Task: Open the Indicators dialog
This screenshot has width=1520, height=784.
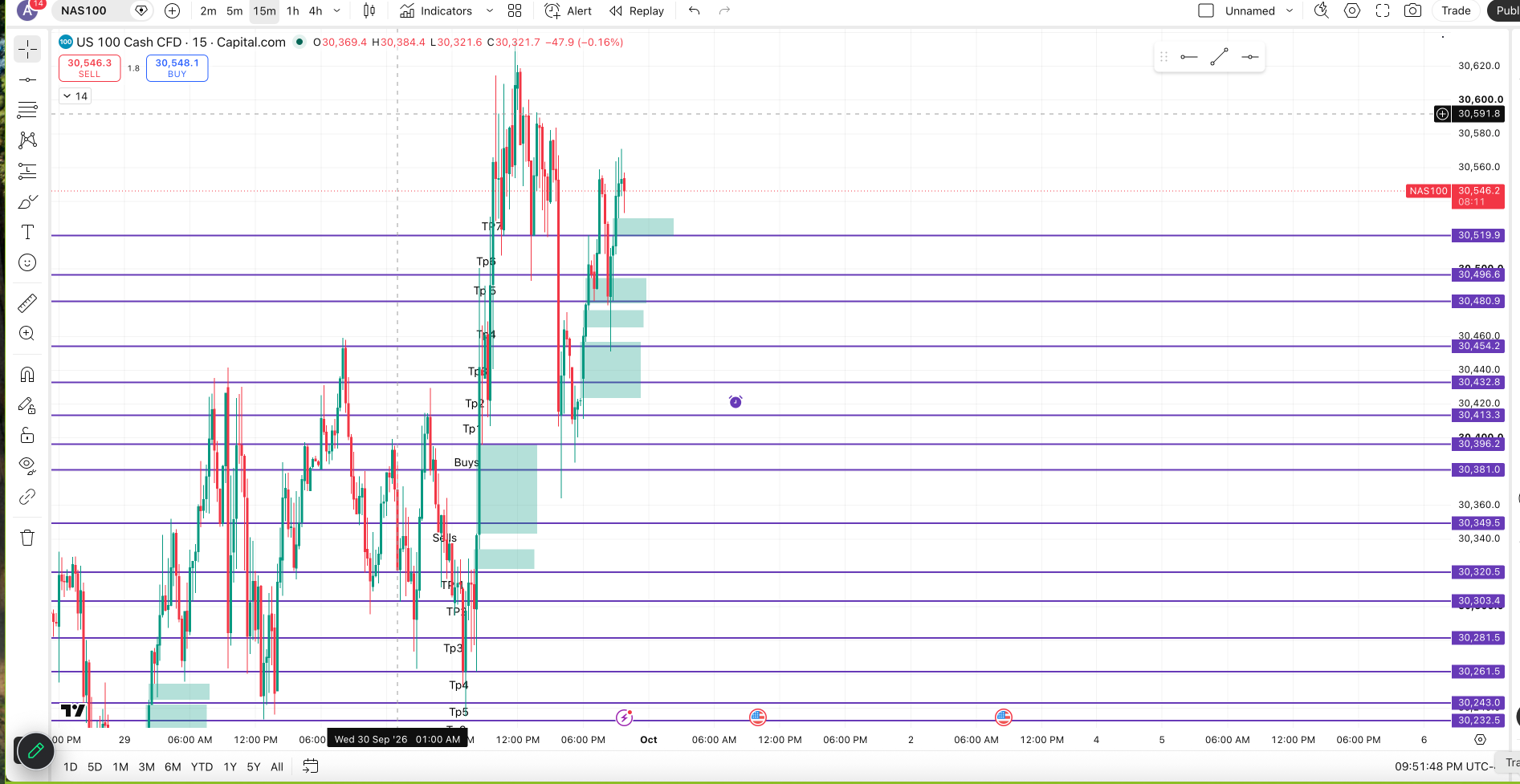Action: [437, 10]
